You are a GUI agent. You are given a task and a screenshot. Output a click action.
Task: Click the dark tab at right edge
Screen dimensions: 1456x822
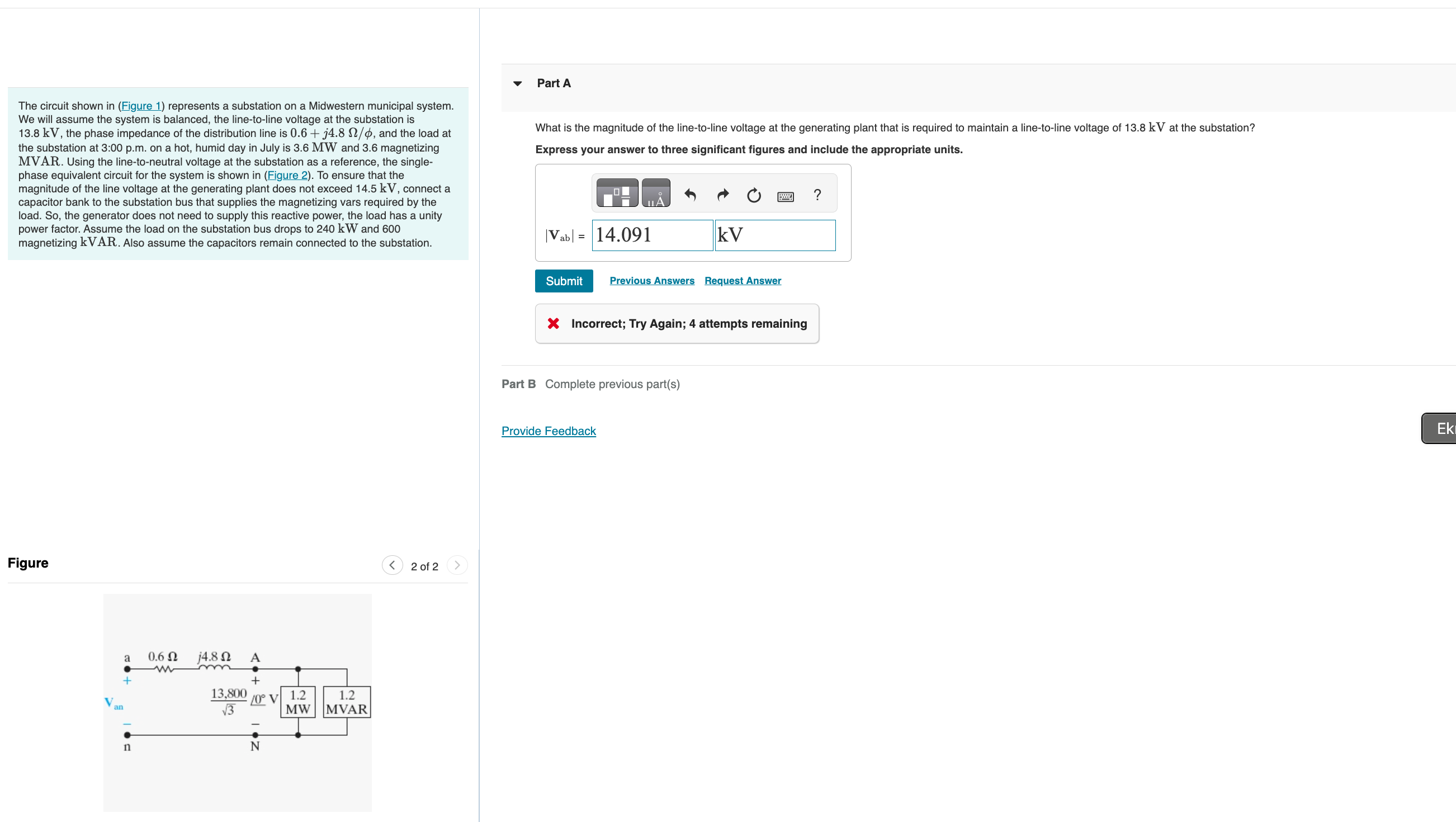1440,428
